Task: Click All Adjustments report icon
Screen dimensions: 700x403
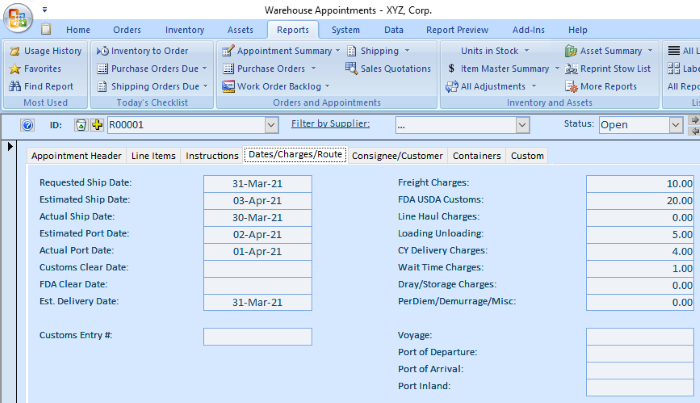Action: (452, 86)
